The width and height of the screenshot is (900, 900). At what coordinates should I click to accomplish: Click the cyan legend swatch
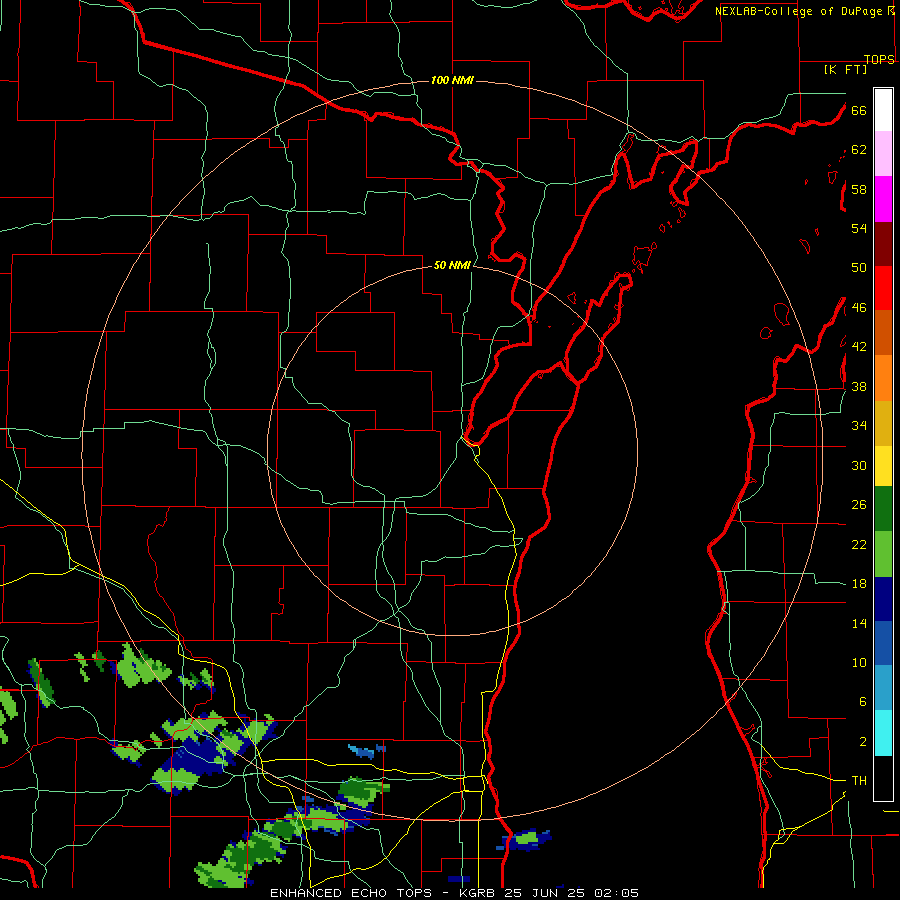(883, 733)
